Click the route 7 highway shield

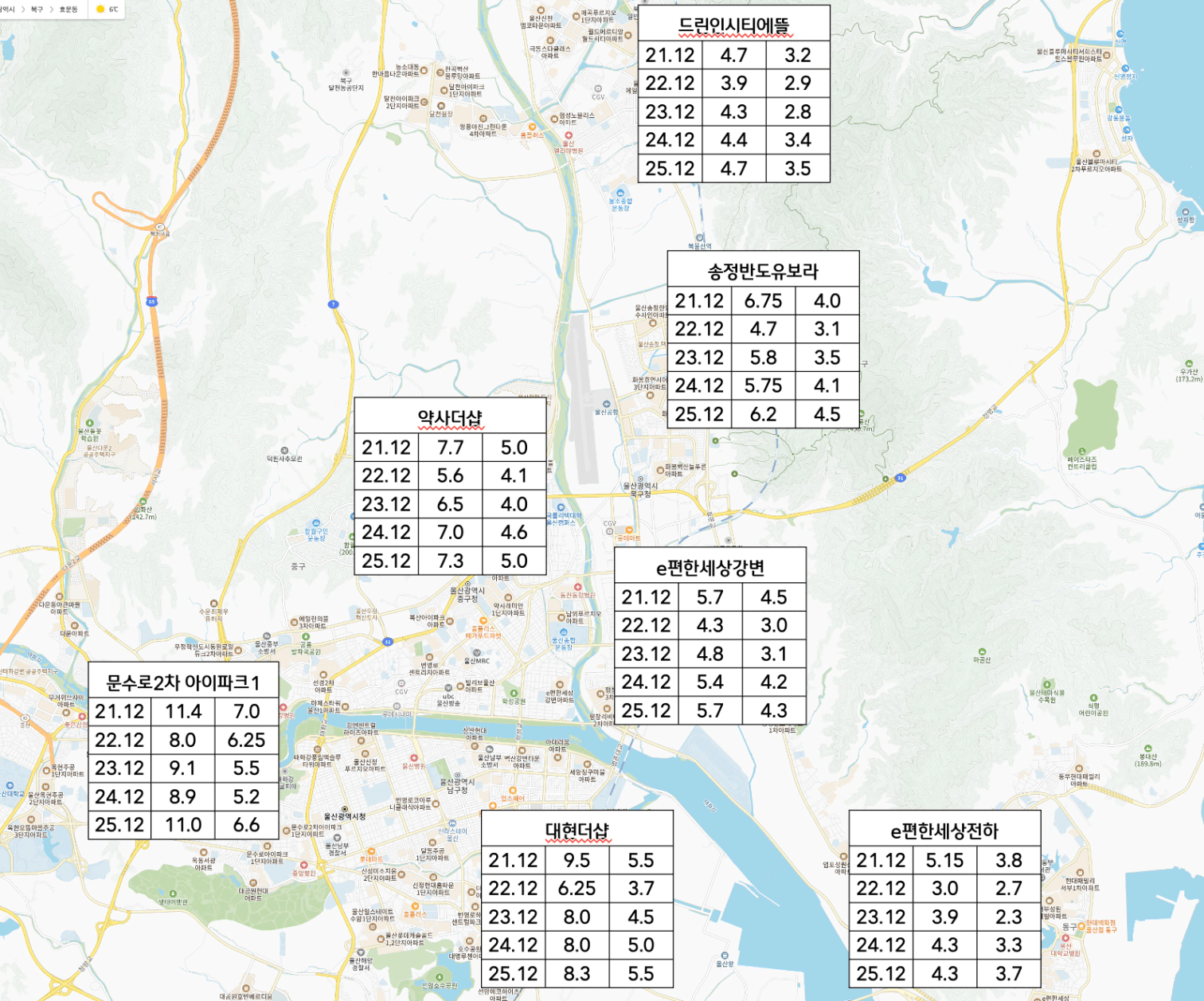pos(334,304)
